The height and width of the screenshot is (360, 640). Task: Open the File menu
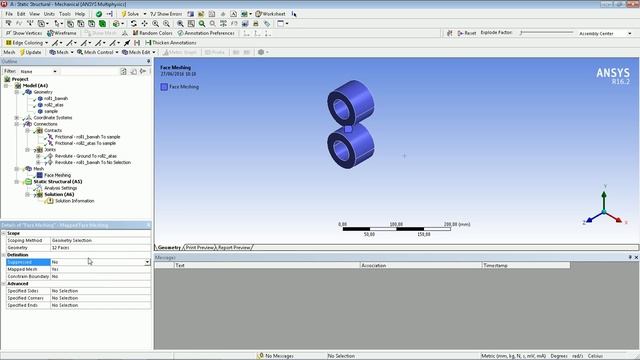pos(9,14)
